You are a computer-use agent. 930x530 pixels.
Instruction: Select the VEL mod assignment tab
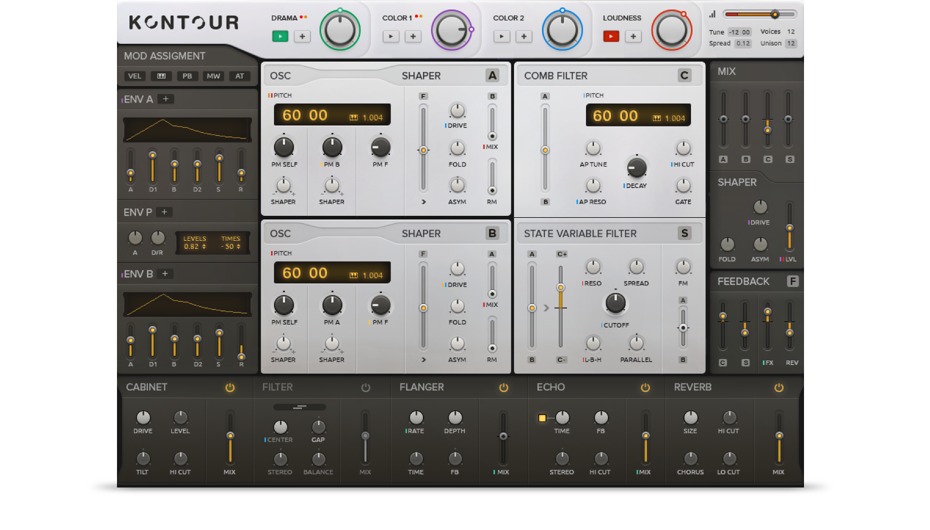(135, 76)
